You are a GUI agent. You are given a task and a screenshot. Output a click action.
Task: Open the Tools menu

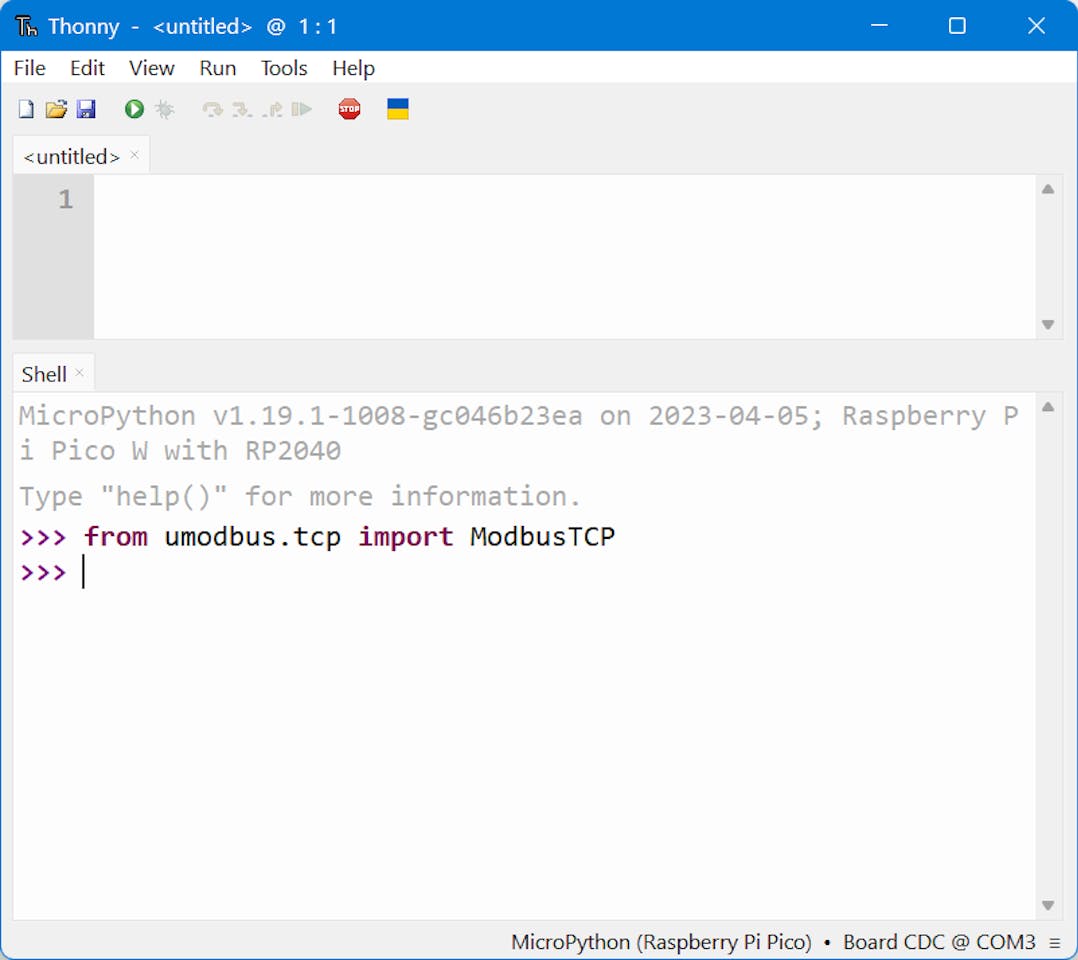[284, 68]
